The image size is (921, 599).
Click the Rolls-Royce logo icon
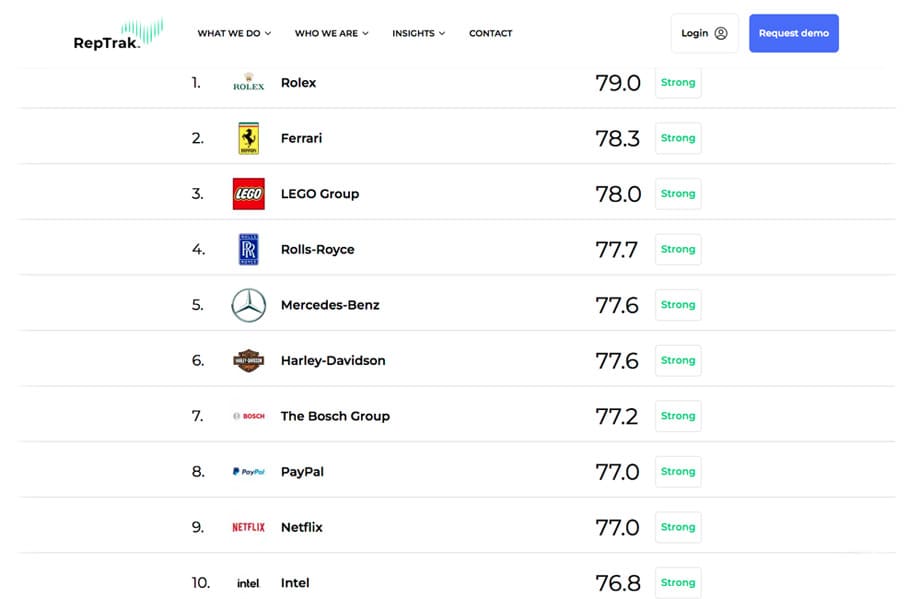pos(248,249)
